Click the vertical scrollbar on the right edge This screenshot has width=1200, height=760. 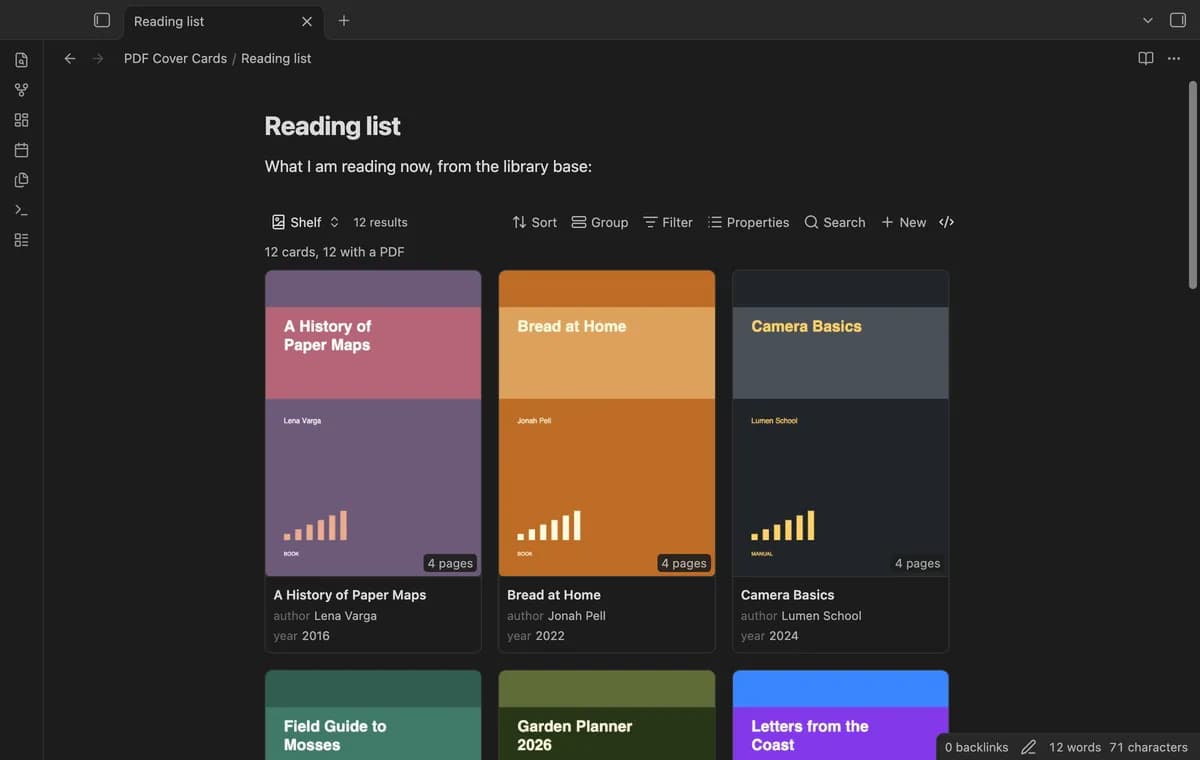[x=1192, y=185]
